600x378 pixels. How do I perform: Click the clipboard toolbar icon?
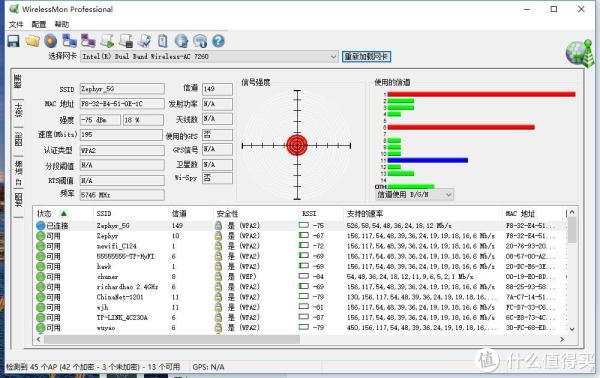click(x=163, y=41)
